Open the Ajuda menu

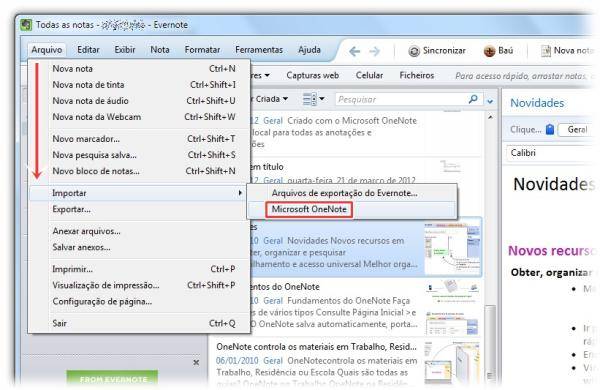[x=309, y=50]
